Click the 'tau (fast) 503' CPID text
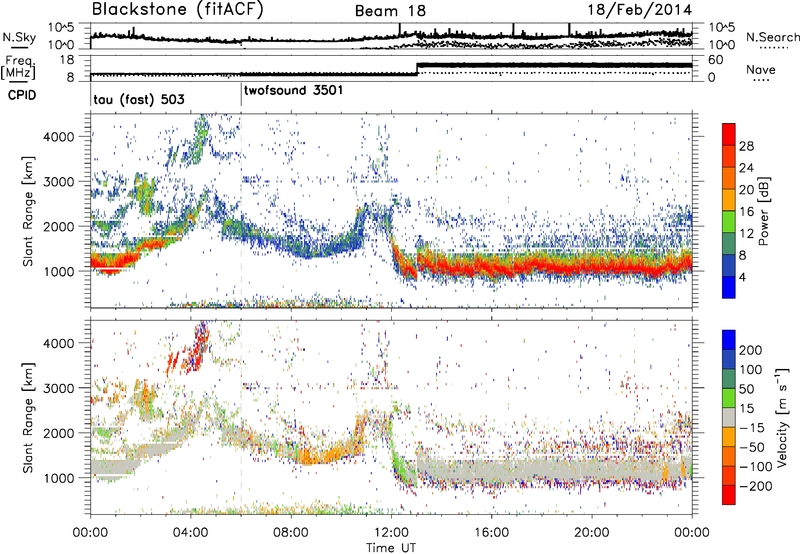 [x=139, y=99]
